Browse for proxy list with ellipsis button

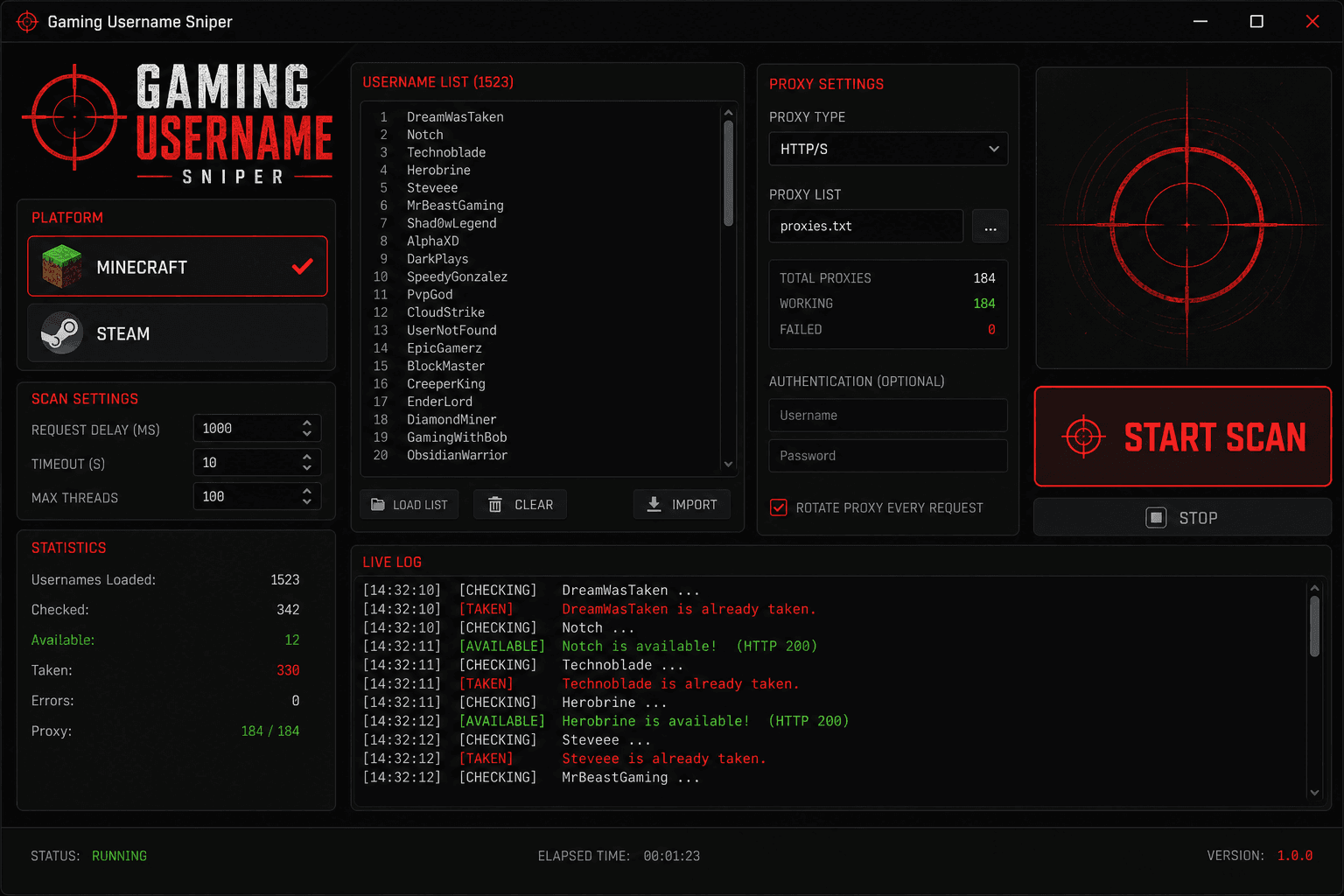[990, 227]
